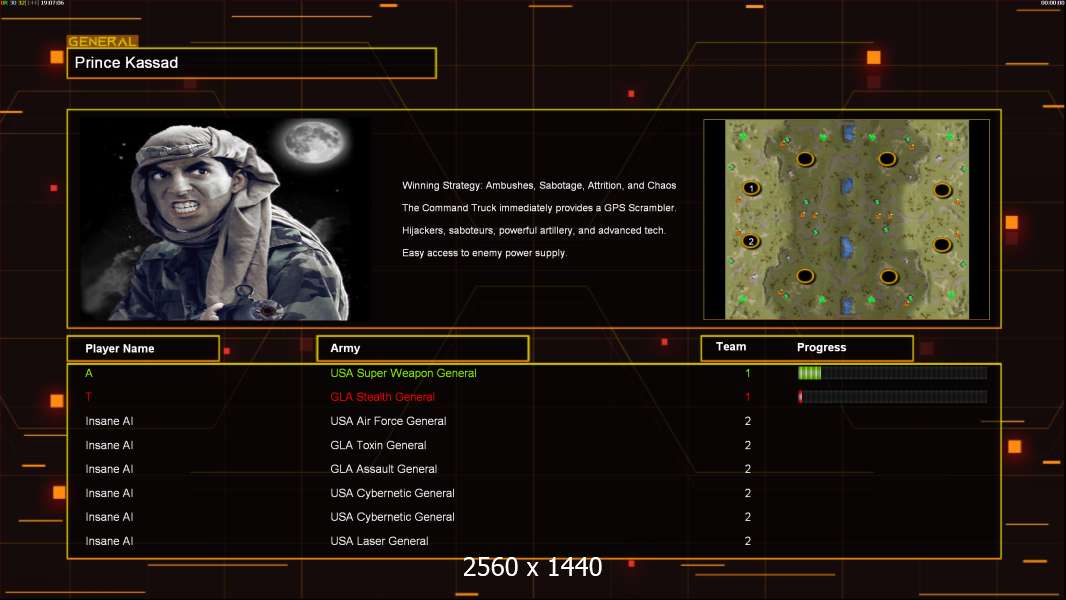Select green player name A

(89, 373)
